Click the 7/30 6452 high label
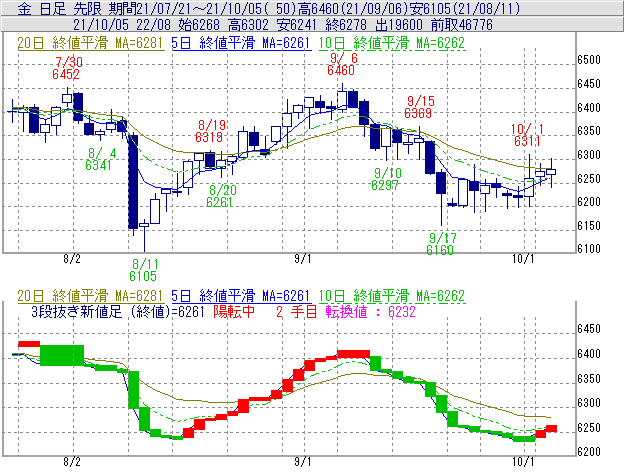Screen dimensions: 624x475 [x=67, y=68]
